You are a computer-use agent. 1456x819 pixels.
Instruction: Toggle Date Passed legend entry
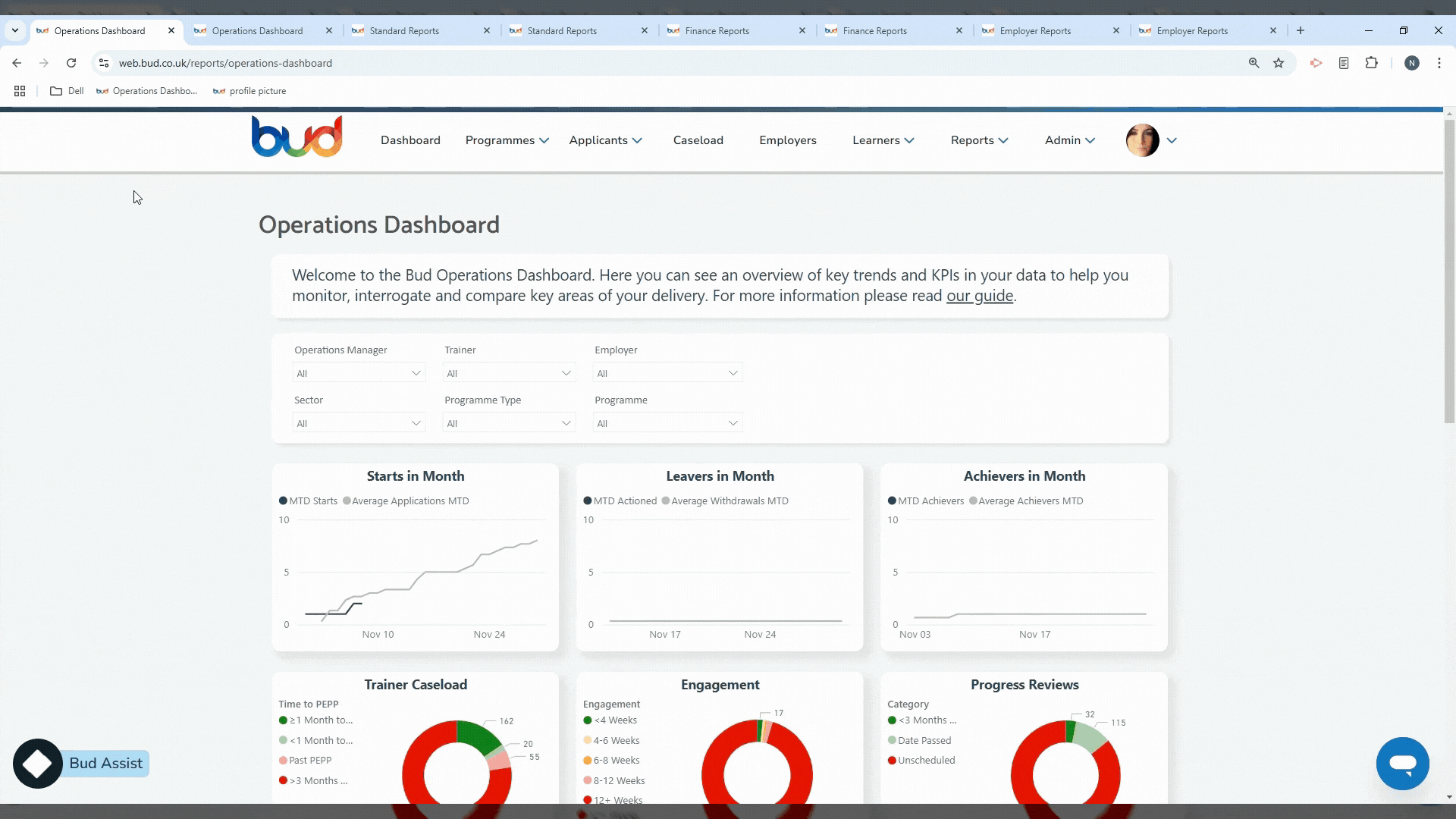pyautogui.click(x=919, y=741)
